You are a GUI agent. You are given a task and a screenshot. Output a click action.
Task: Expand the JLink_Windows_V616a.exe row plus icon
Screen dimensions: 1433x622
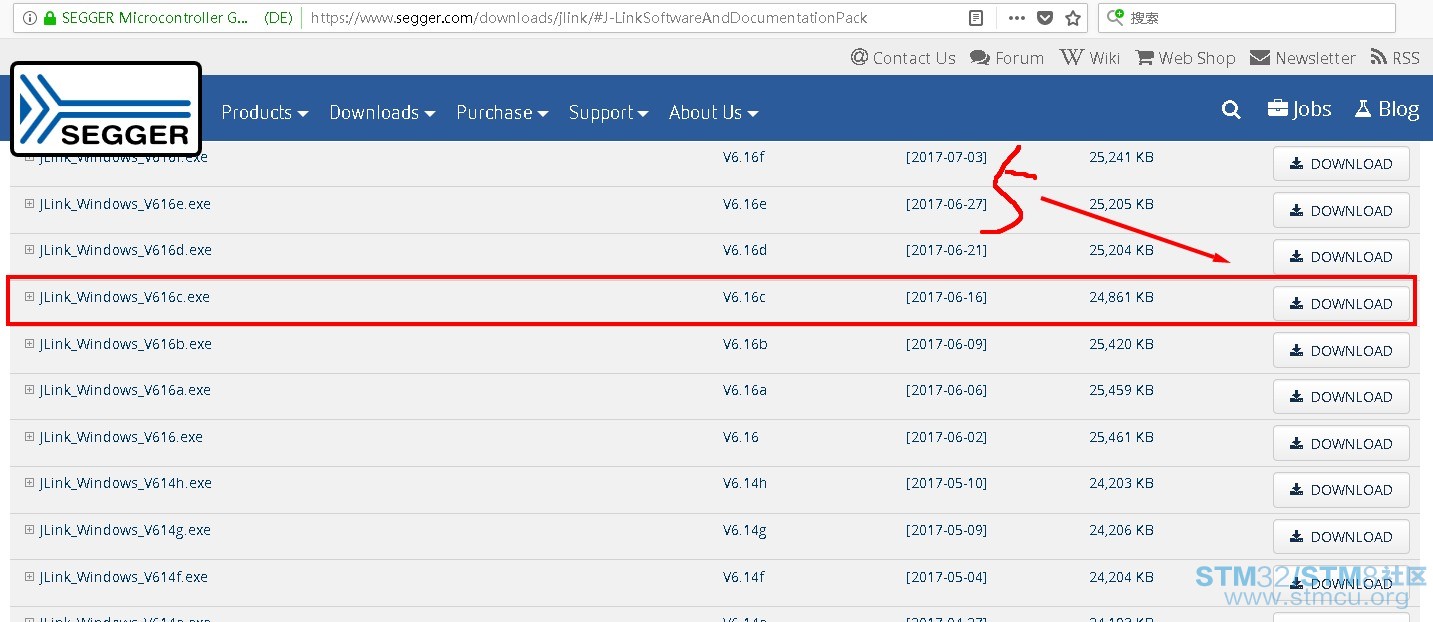click(x=29, y=390)
